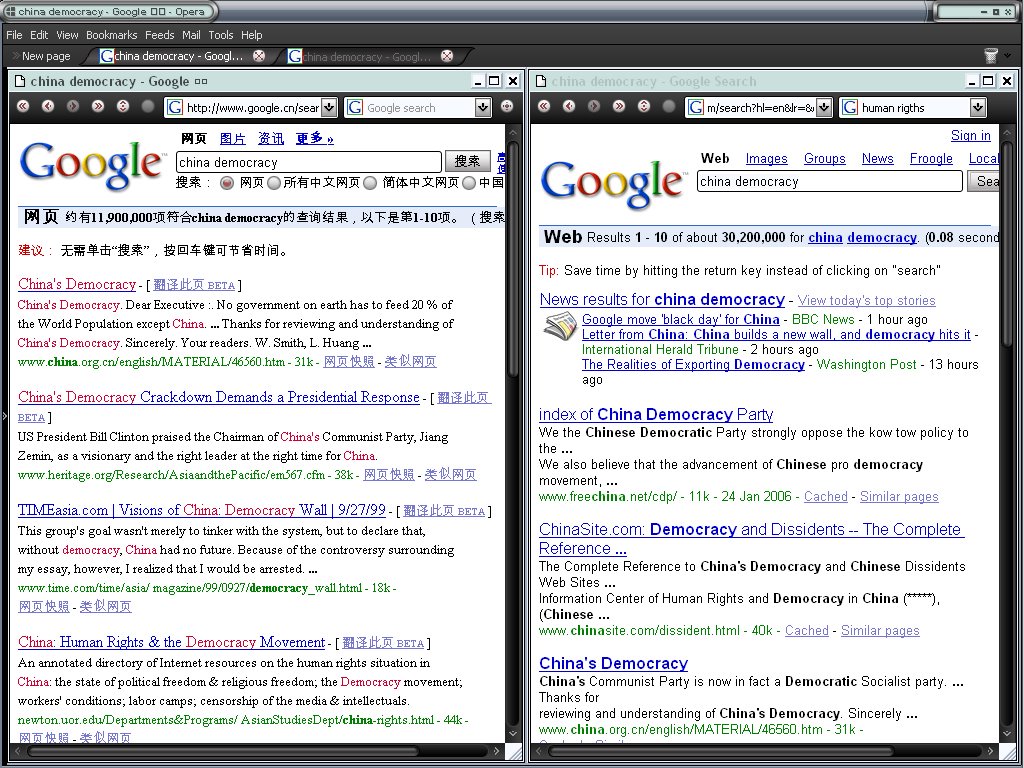The height and width of the screenshot is (768, 1024).
Task: Click Forward arrow in left Google.cn window
Action: click(72, 106)
